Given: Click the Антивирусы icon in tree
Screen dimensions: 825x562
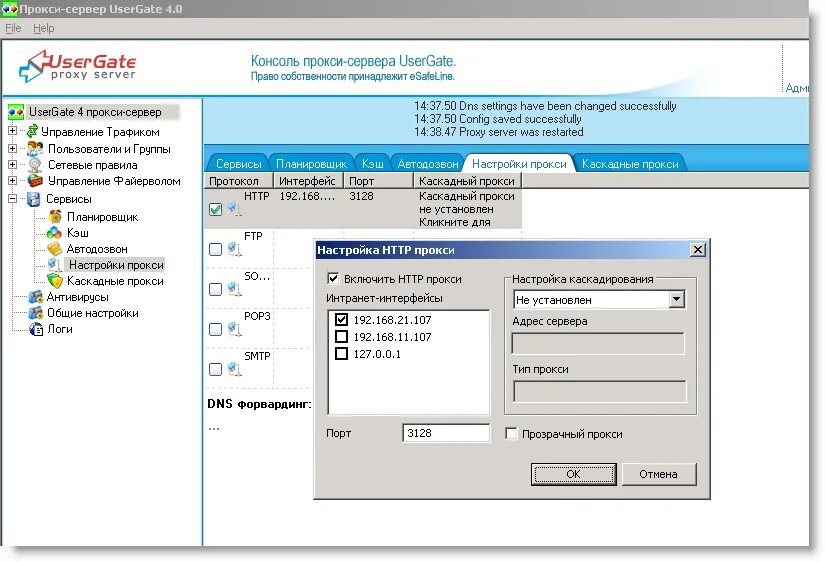Looking at the screenshot, I should point(35,297).
